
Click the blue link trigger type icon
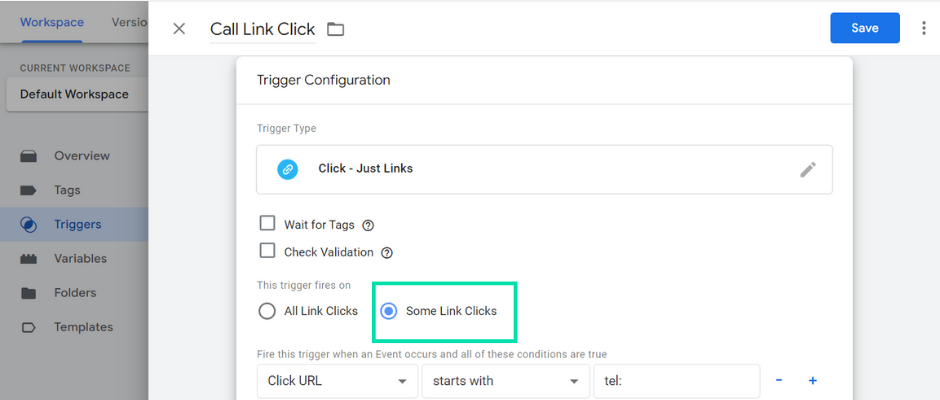coord(288,169)
